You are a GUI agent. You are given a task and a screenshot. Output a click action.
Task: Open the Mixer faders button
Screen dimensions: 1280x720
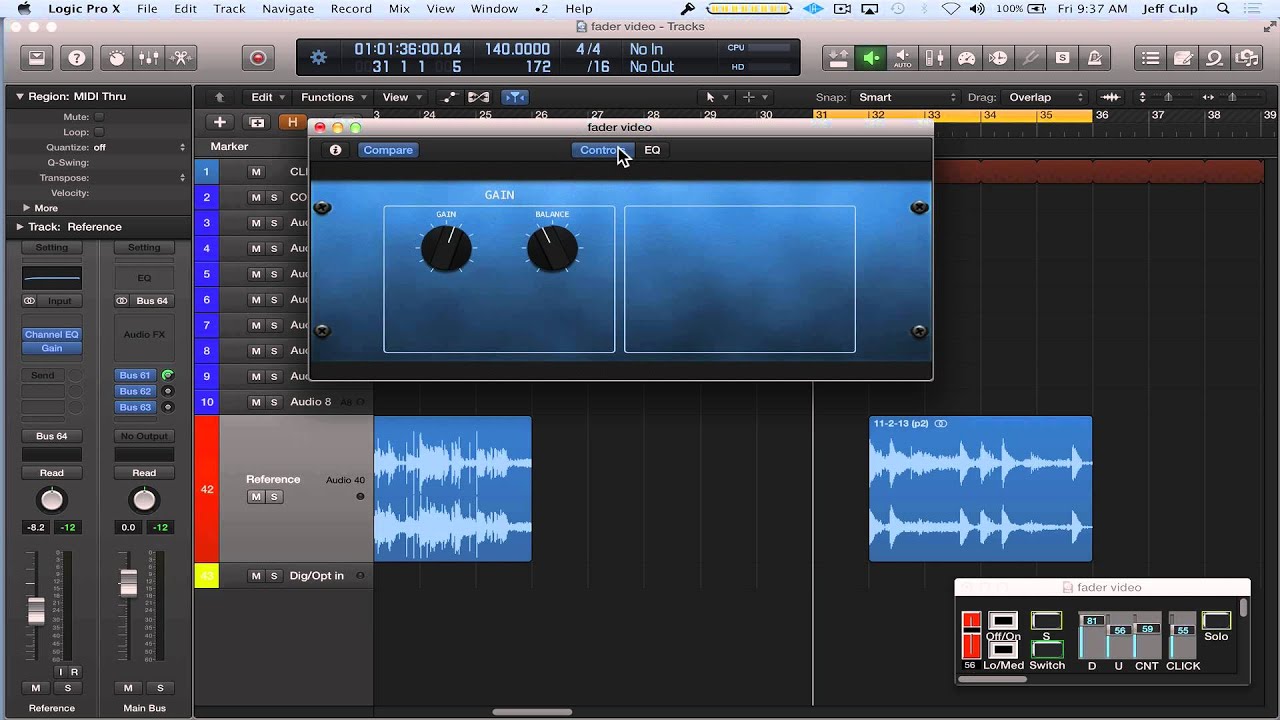click(149, 58)
